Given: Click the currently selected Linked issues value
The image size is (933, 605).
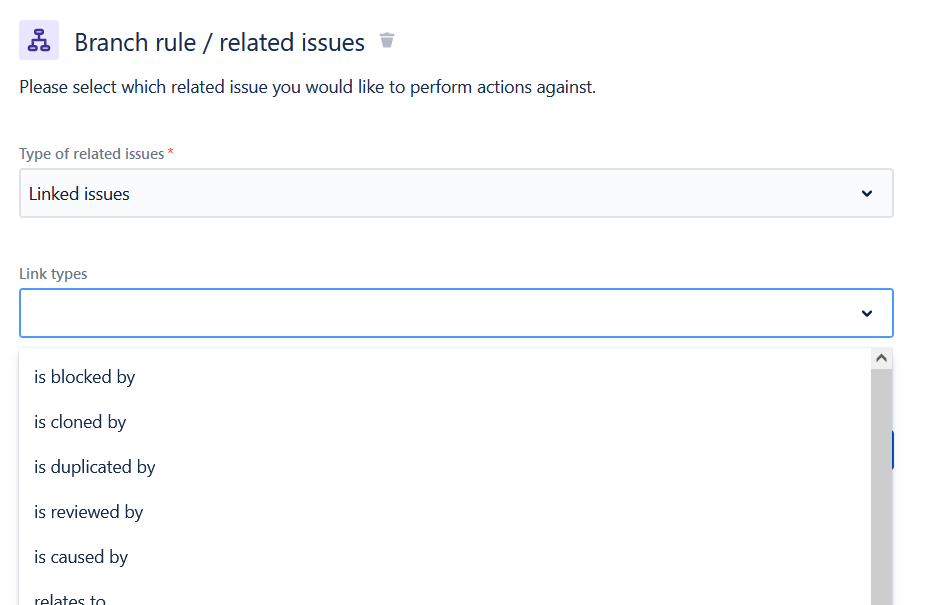Looking at the screenshot, I should (79, 192).
